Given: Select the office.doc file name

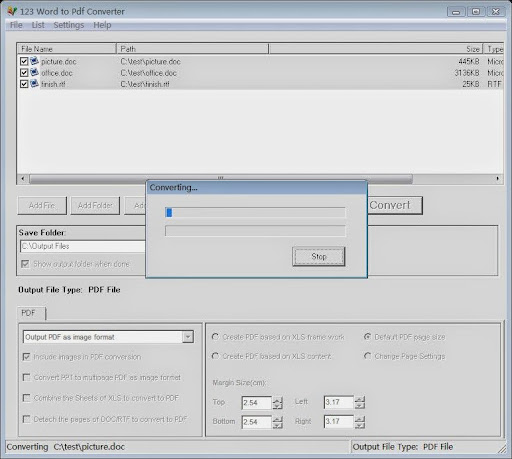Looking at the screenshot, I should [57, 73].
